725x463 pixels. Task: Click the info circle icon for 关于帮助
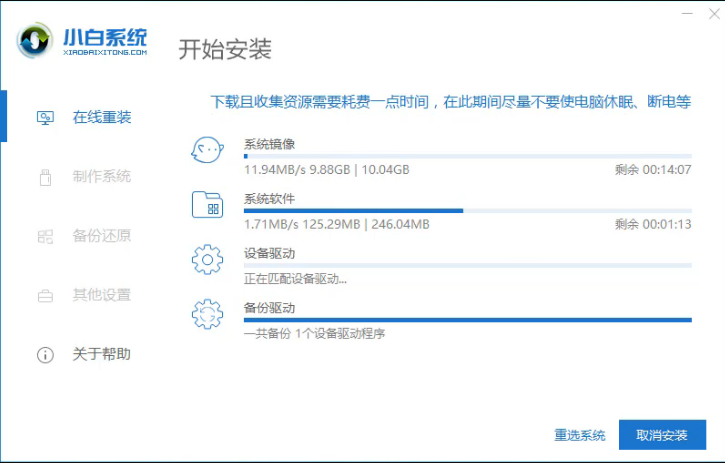click(45, 355)
